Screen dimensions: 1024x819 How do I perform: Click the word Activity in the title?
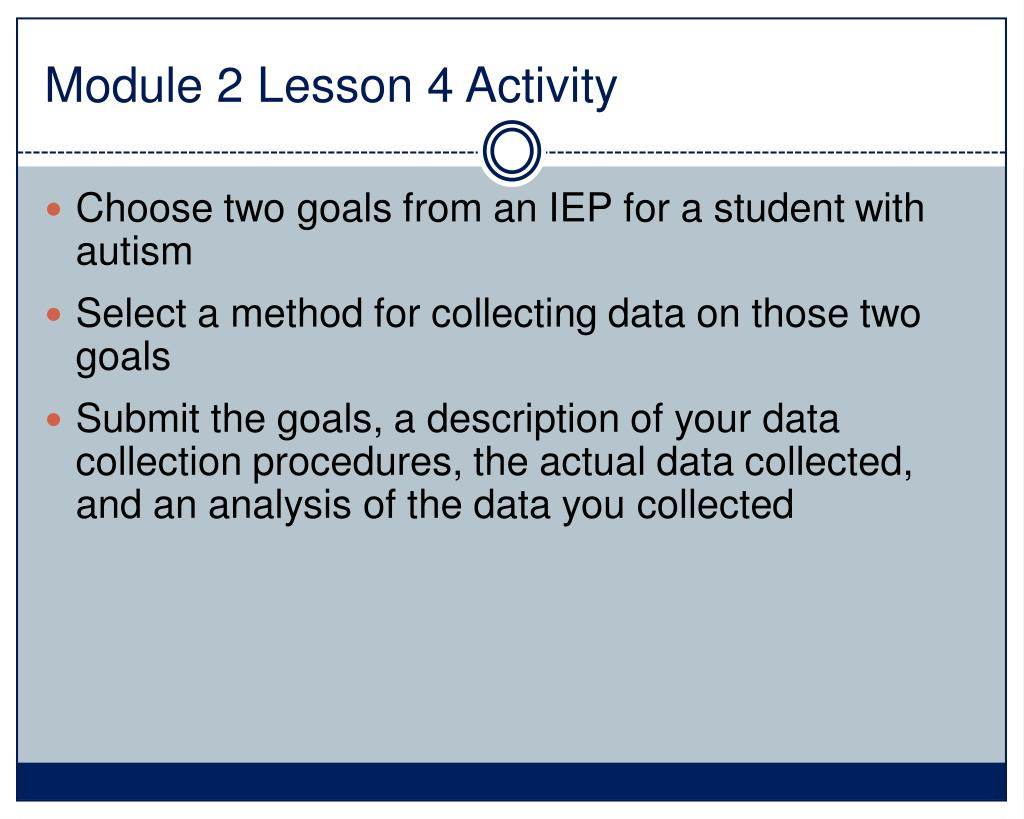tap(541, 86)
